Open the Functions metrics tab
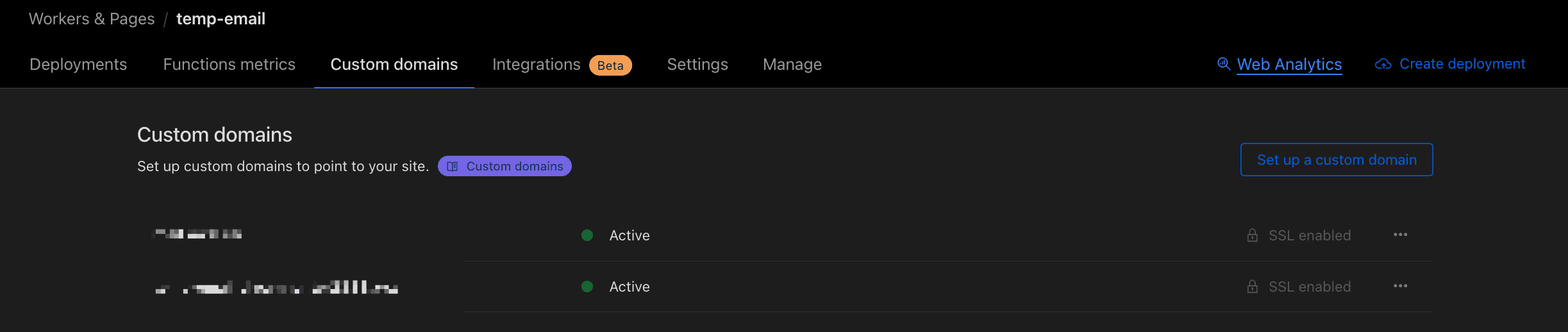 229,64
